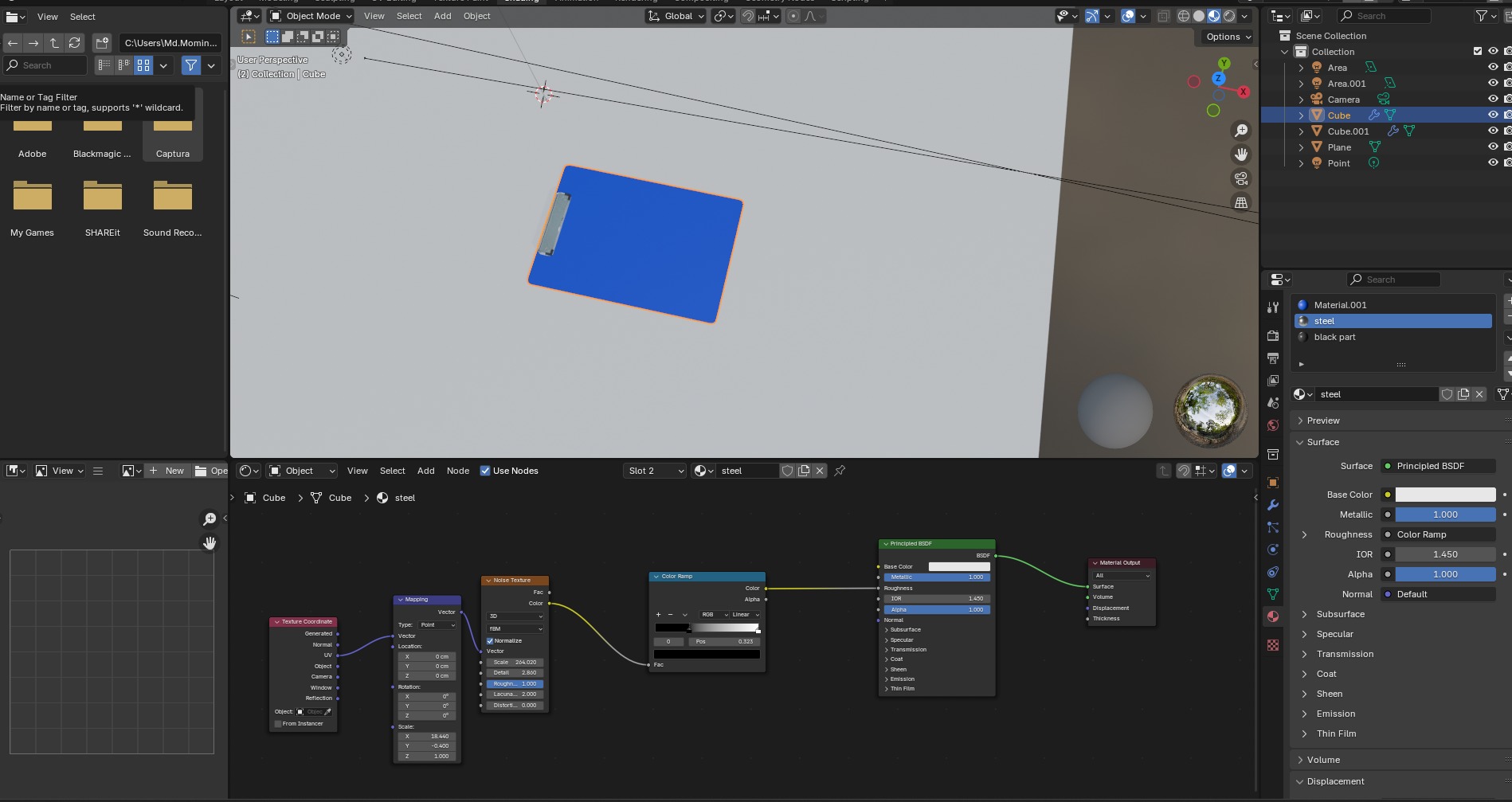Screen dimensions: 1512x802
Task: Hide the Area light using its eye icon
Action: coord(1493,68)
